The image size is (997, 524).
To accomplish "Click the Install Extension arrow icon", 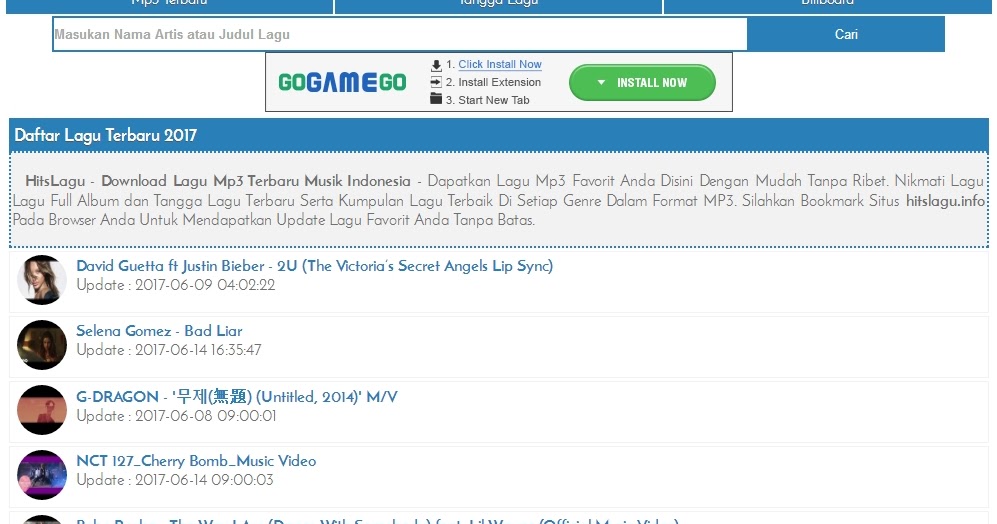I will point(436,82).
